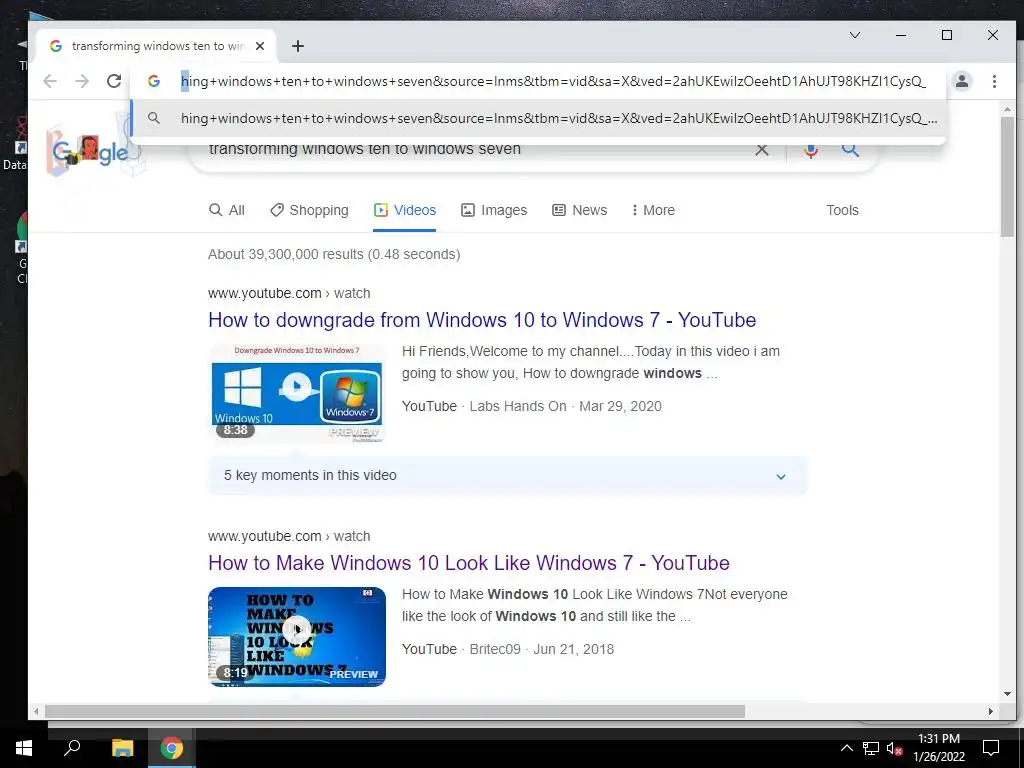Open Chrome's three-dot menu

[x=994, y=81]
